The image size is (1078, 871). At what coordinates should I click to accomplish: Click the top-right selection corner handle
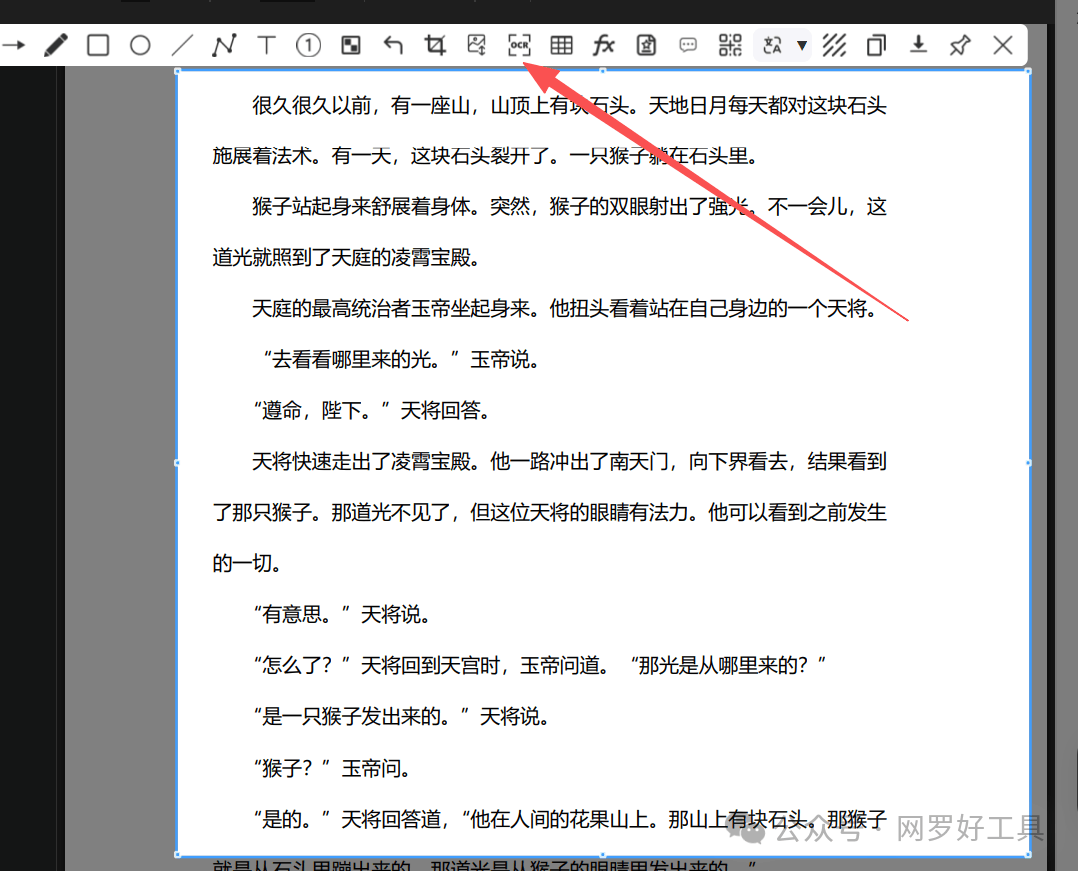click(1028, 71)
